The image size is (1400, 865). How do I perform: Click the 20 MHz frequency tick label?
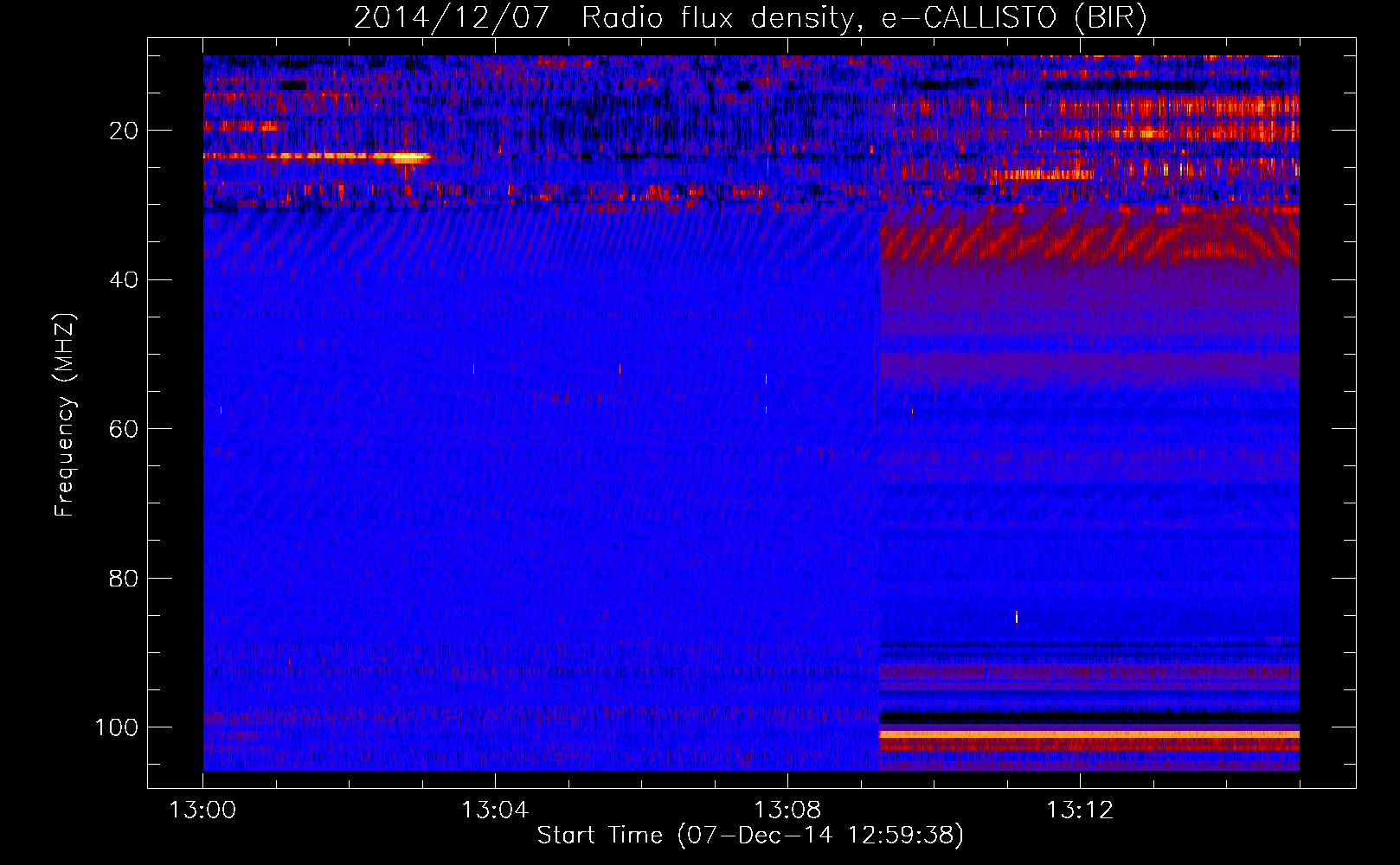coord(124,131)
